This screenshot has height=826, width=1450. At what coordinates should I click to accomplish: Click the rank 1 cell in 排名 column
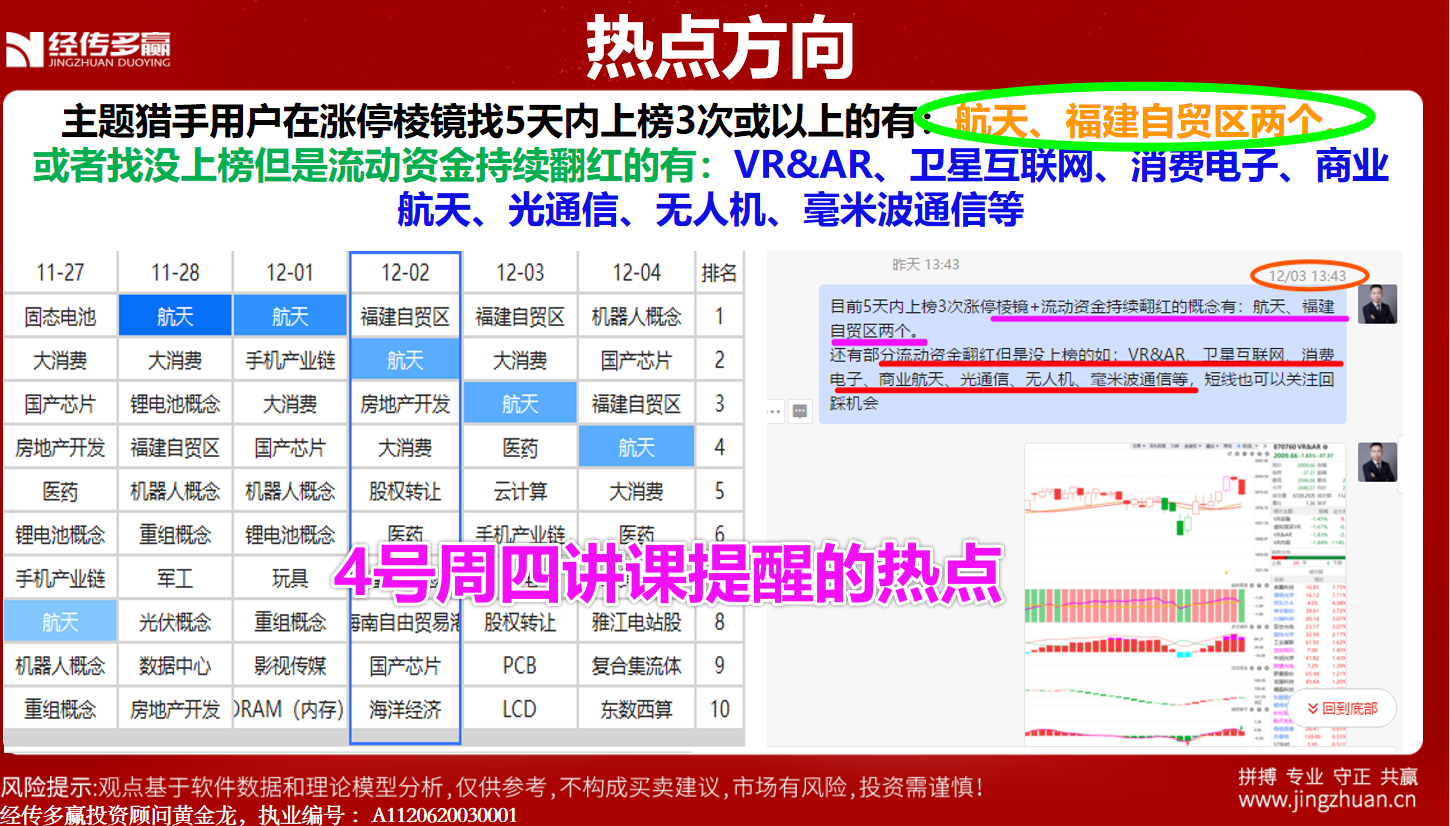click(719, 317)
